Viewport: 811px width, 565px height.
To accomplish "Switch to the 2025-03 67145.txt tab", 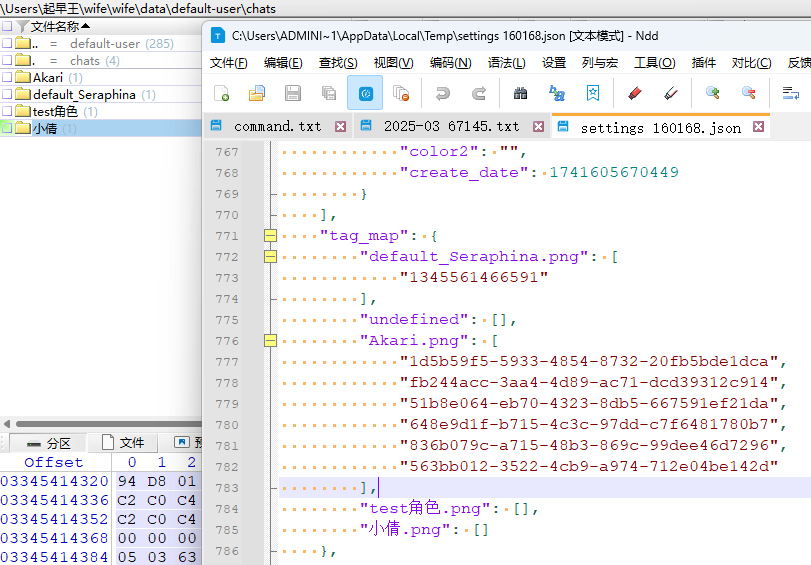I will (x=451, y=126).
